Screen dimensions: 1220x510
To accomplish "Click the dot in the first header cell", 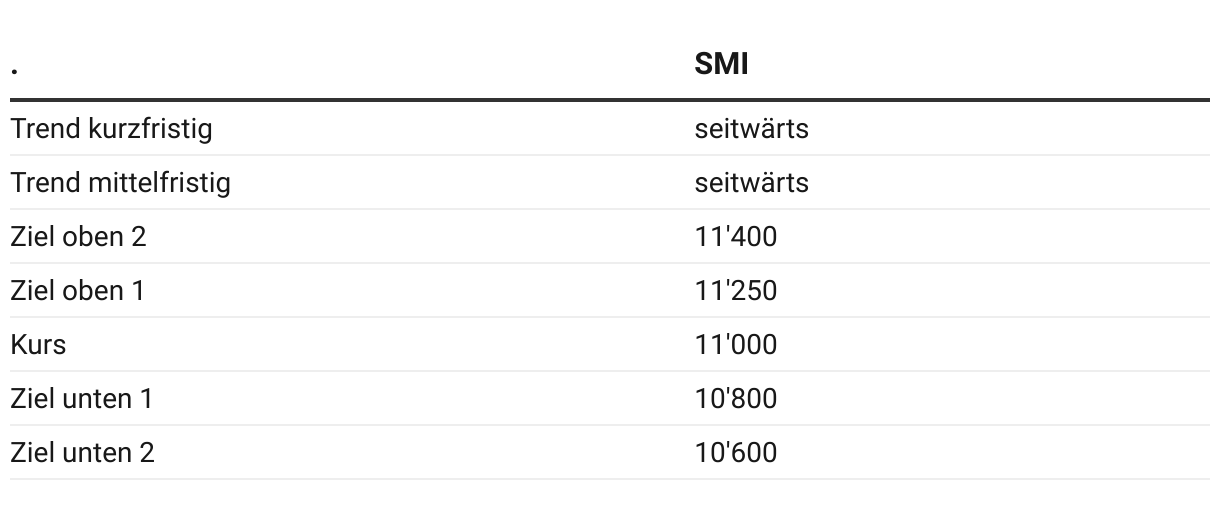I will click(x=14, y=72).
